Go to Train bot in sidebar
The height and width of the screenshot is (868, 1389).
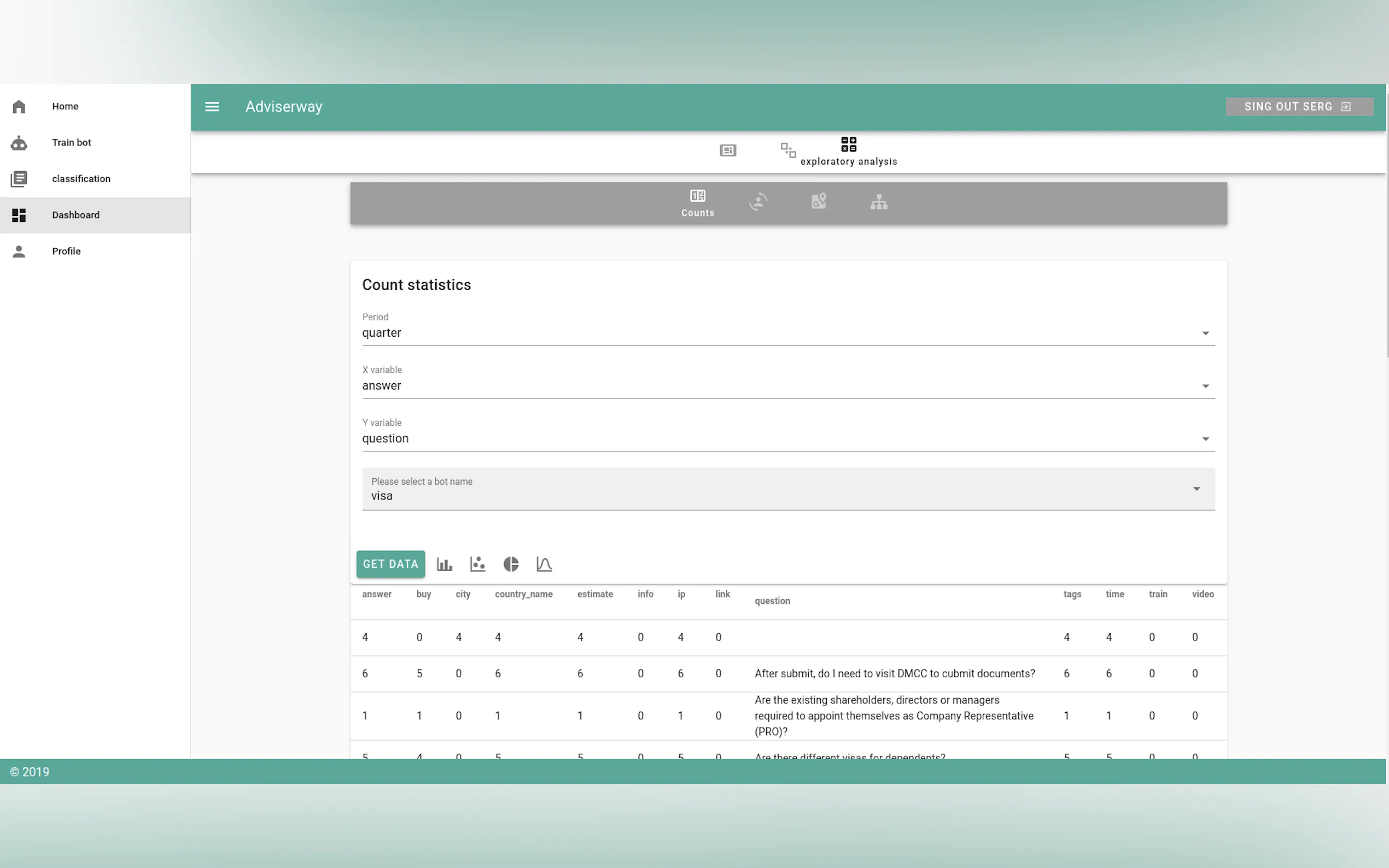click(x=72, y=142)
